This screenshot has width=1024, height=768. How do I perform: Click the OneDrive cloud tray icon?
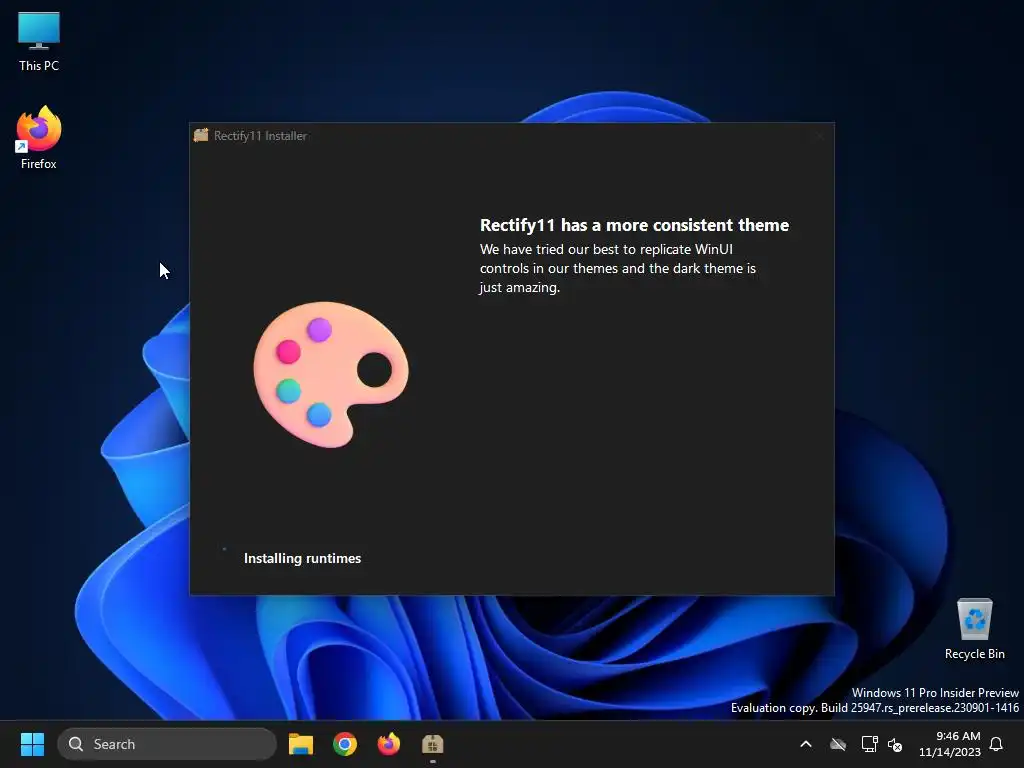coord(838,744)
